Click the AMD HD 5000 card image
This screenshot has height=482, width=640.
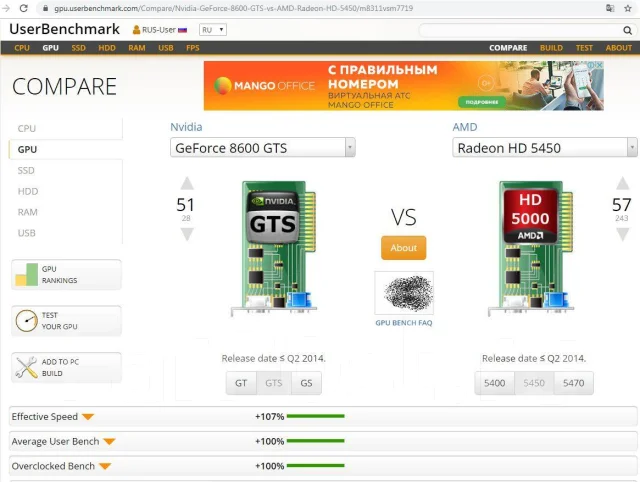pos(531,249)
